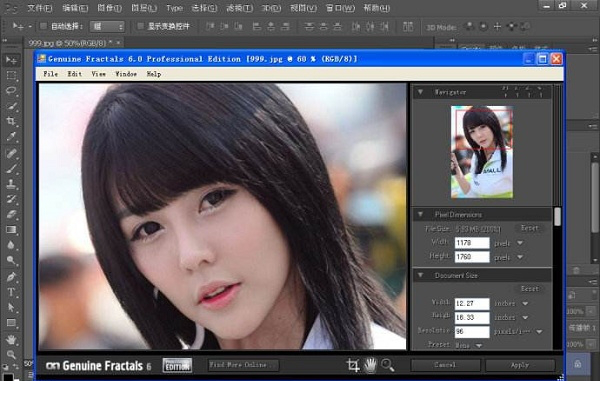The image size is (600, 396).
Task: Click the 3D Mode rotate icon
Action: (x=469, y=26)
